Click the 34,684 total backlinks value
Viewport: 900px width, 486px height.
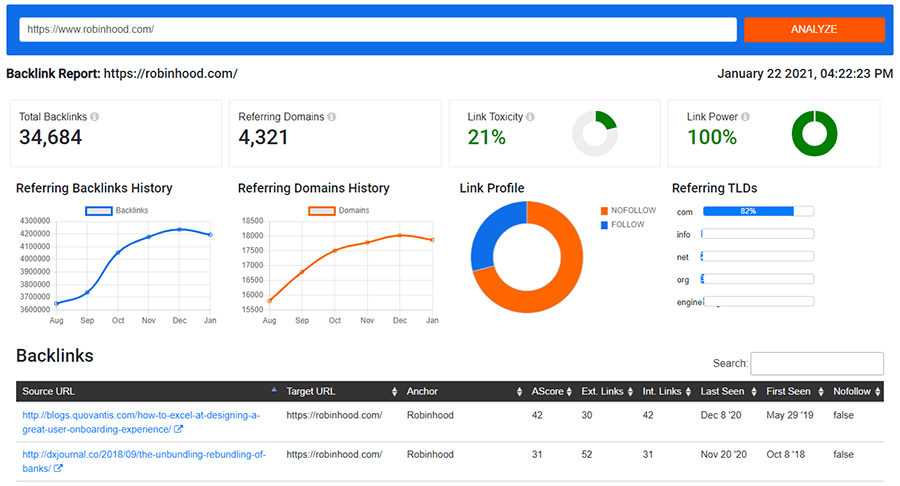point(51,137)
